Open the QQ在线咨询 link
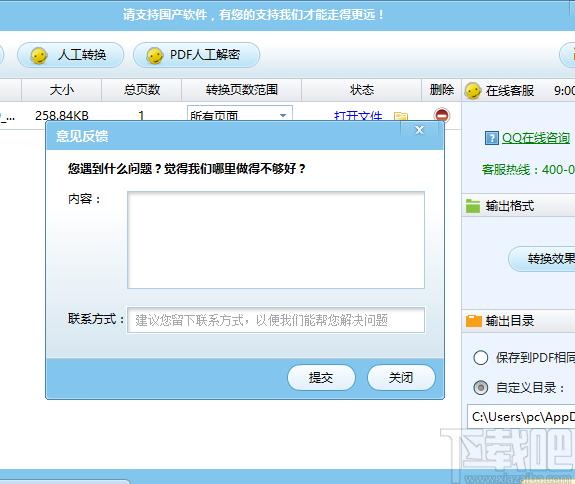 536,138
